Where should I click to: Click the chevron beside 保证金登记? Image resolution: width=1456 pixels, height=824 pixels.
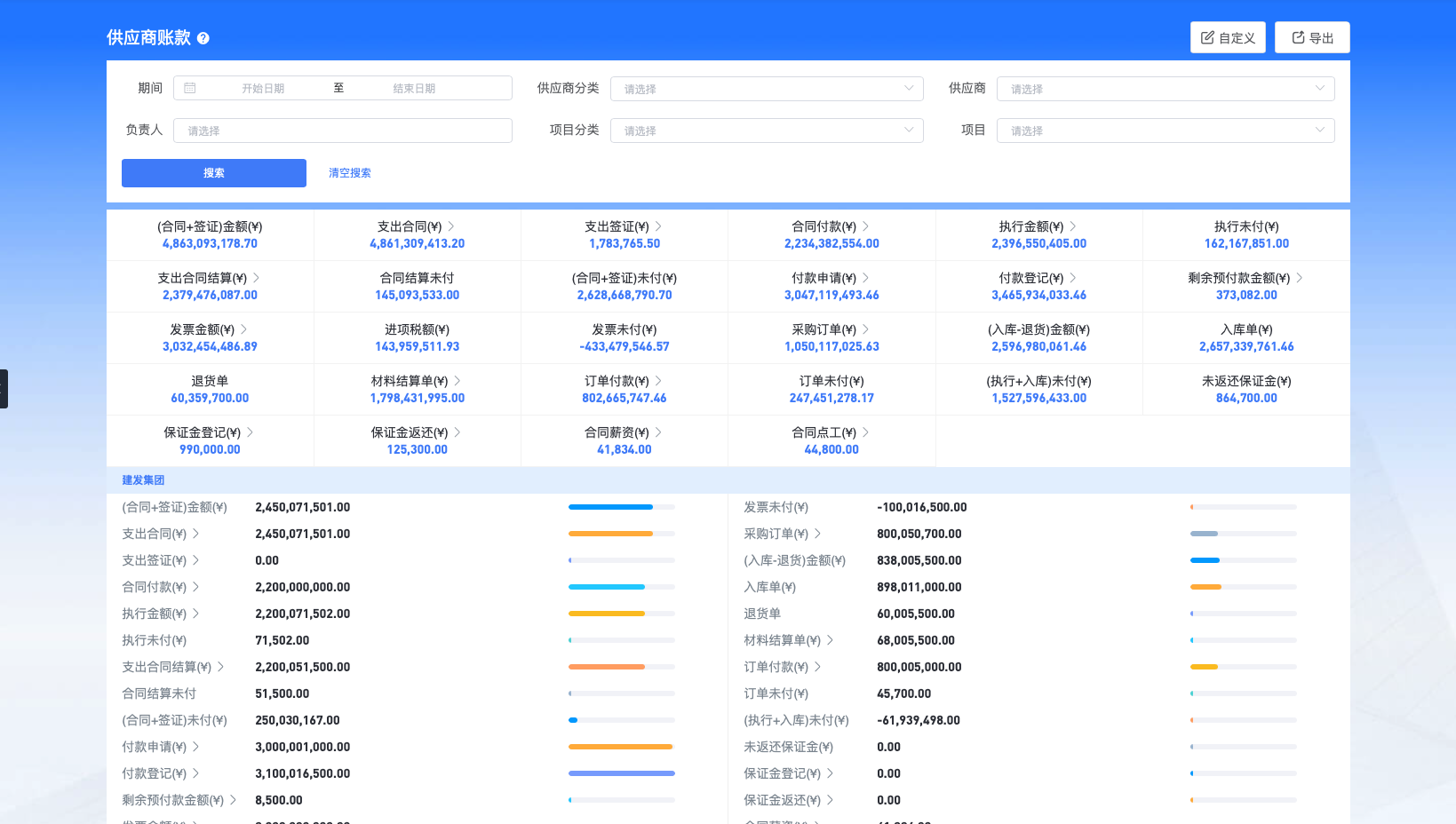point(251,432)
